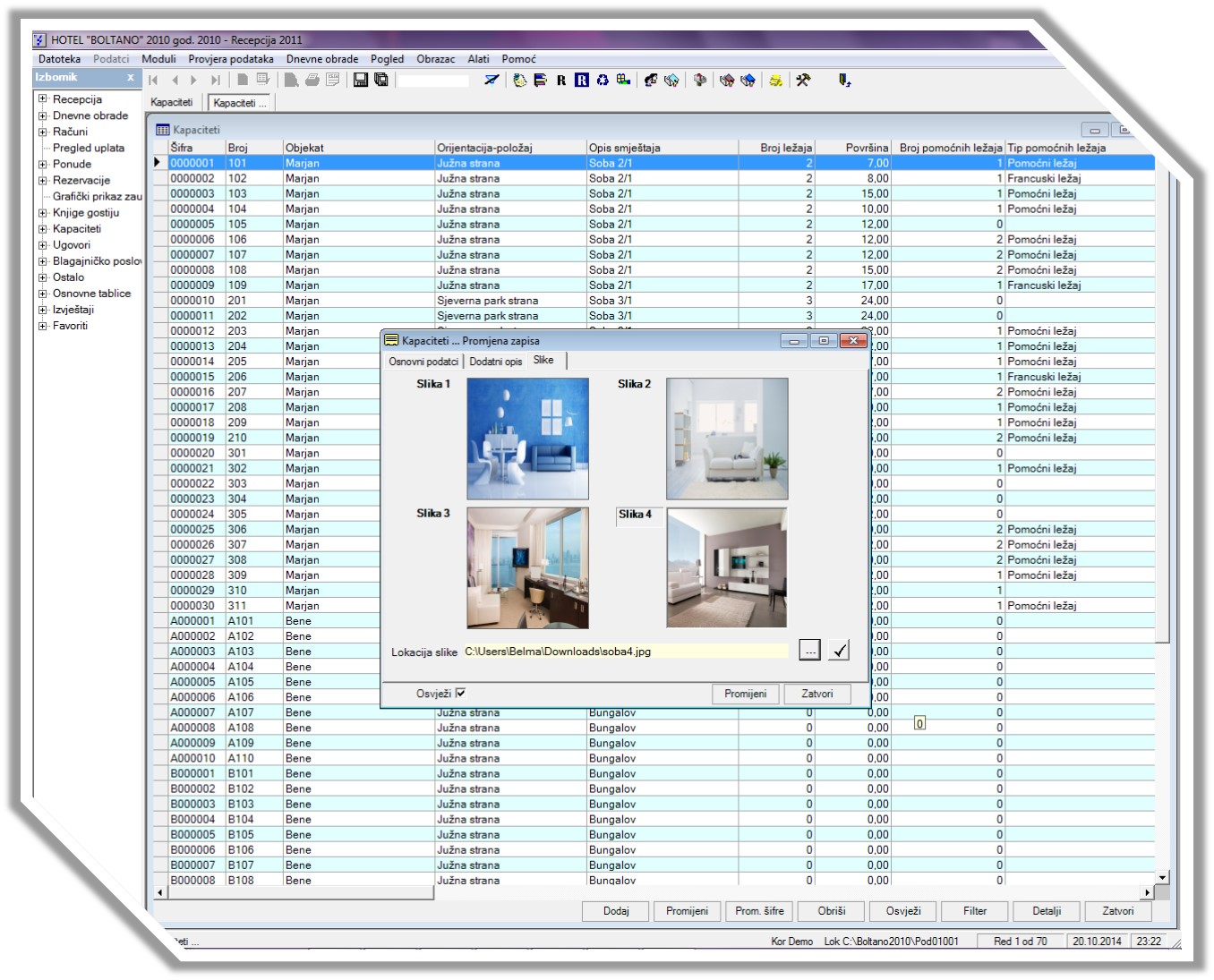Screen dimensions: 1214x980
Task: Click the Promijeni button in dialog
Action: [745, 694]
